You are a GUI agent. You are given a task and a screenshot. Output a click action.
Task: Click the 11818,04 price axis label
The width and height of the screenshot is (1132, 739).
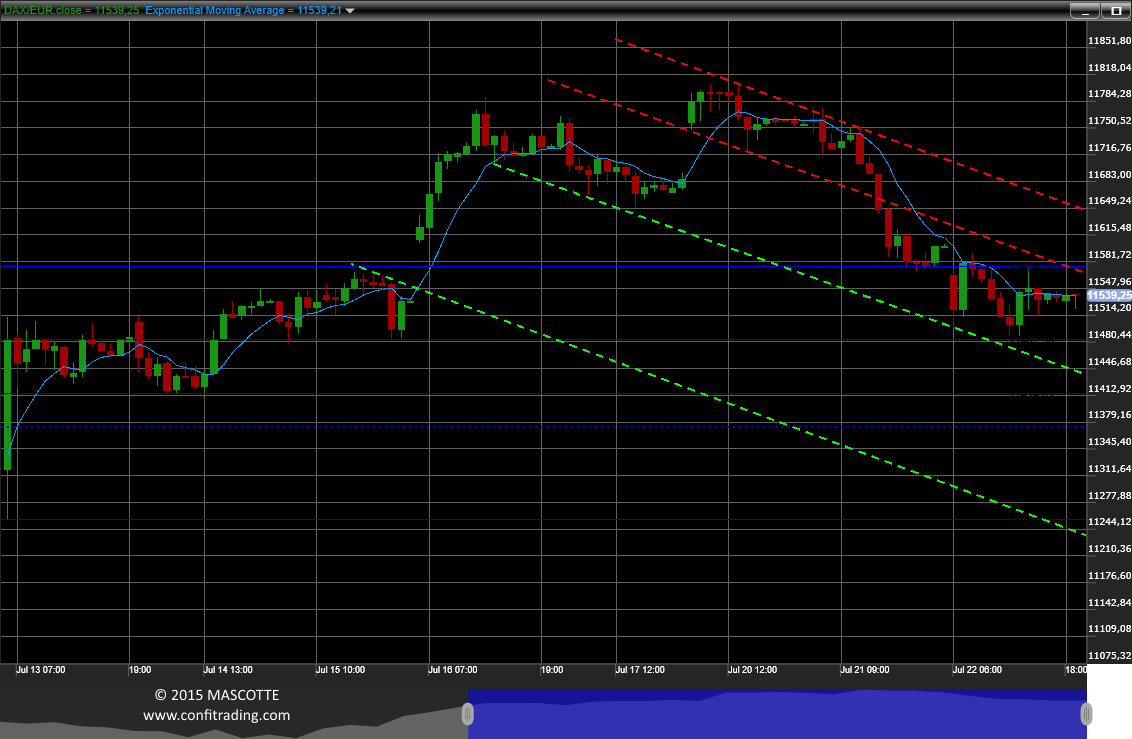1109,68
